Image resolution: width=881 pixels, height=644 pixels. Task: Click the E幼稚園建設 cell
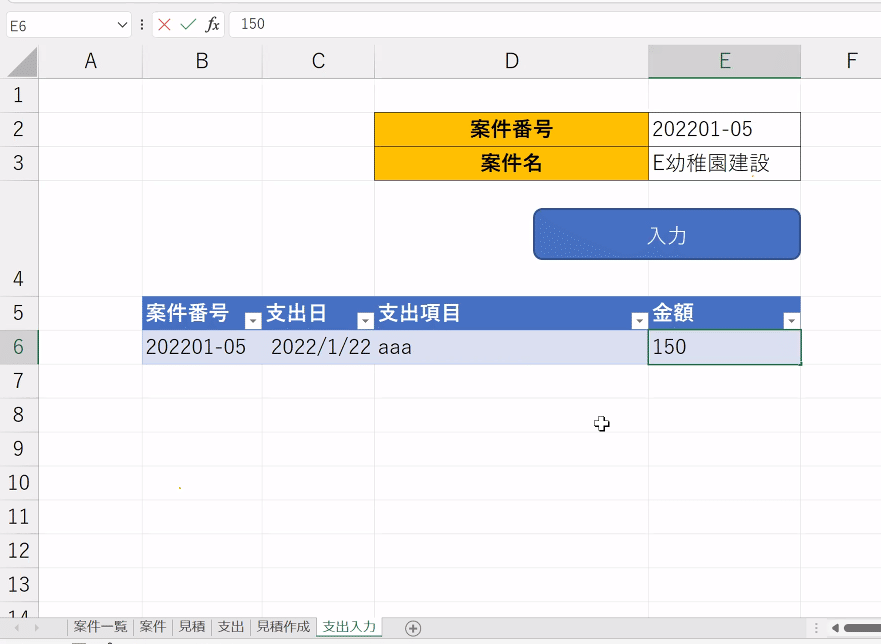pos(724,164)
